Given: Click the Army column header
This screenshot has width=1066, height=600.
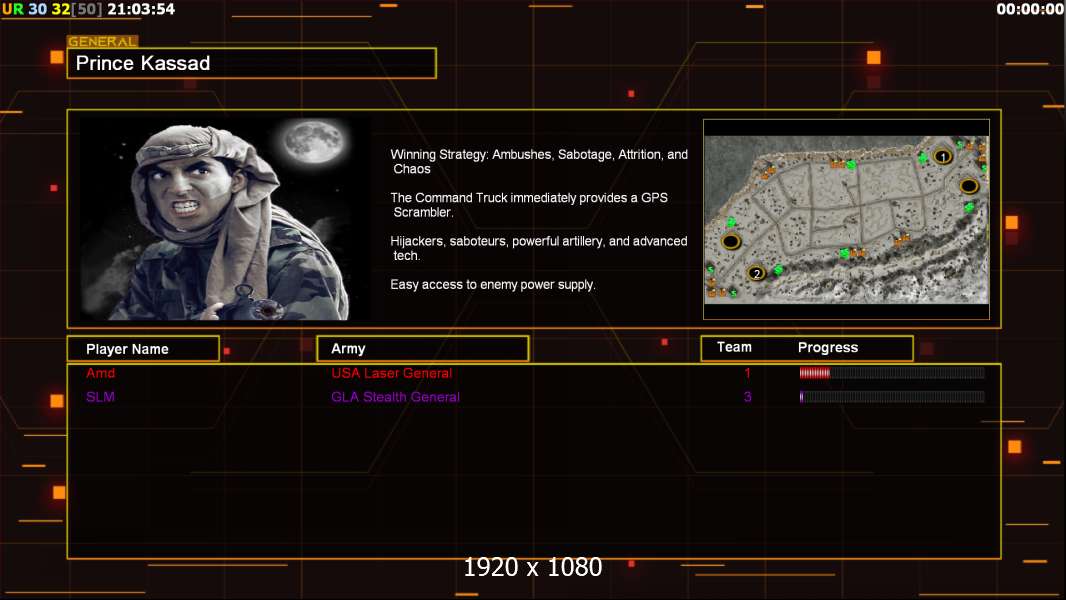Looking at the screenshot, I should pos(423,349).
